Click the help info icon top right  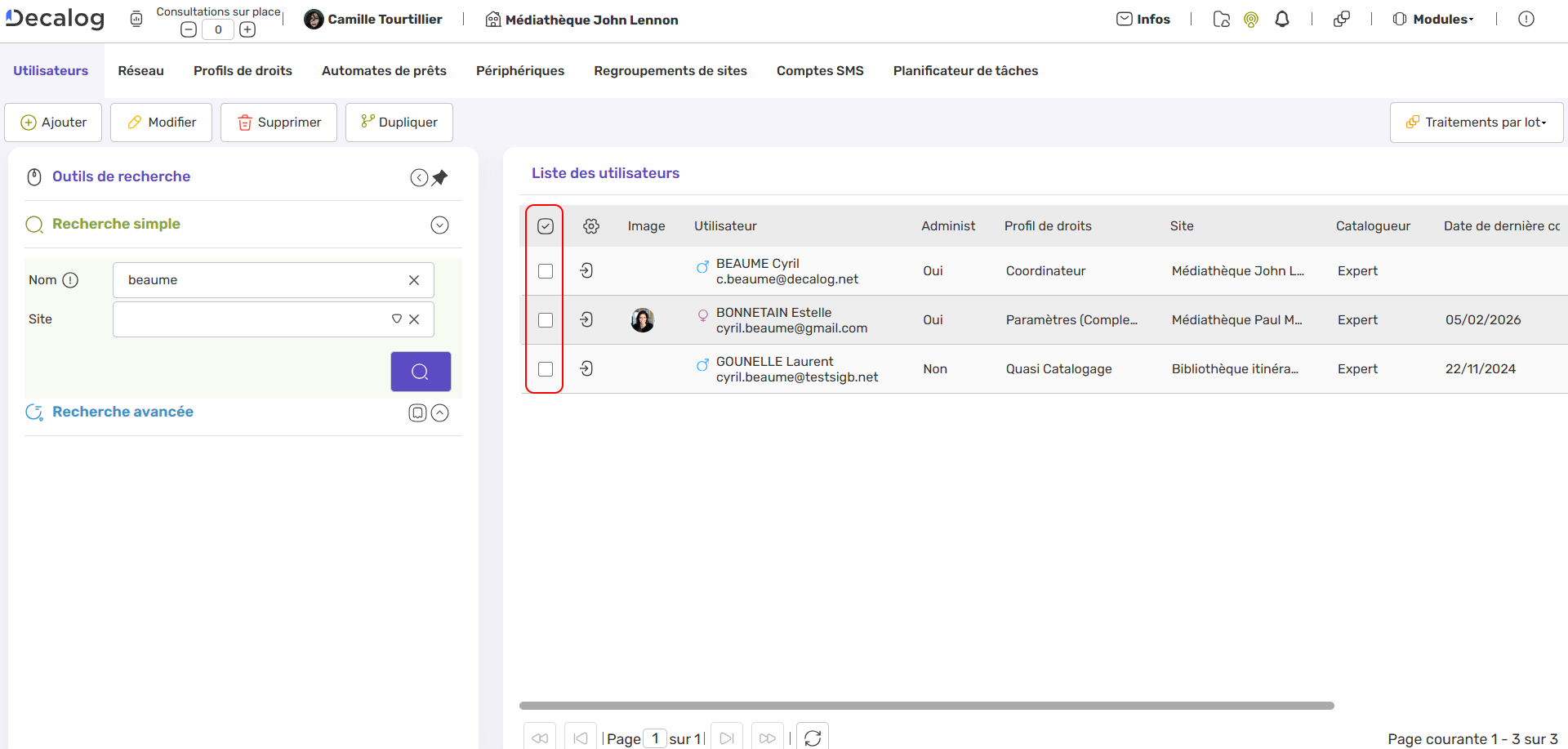(x=1526, y=20)
